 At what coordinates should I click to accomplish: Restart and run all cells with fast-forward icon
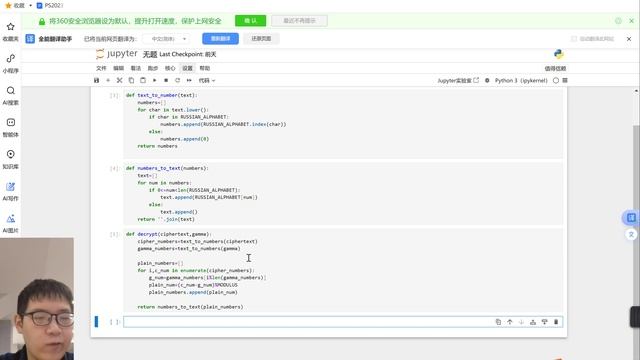coord(189,80)
